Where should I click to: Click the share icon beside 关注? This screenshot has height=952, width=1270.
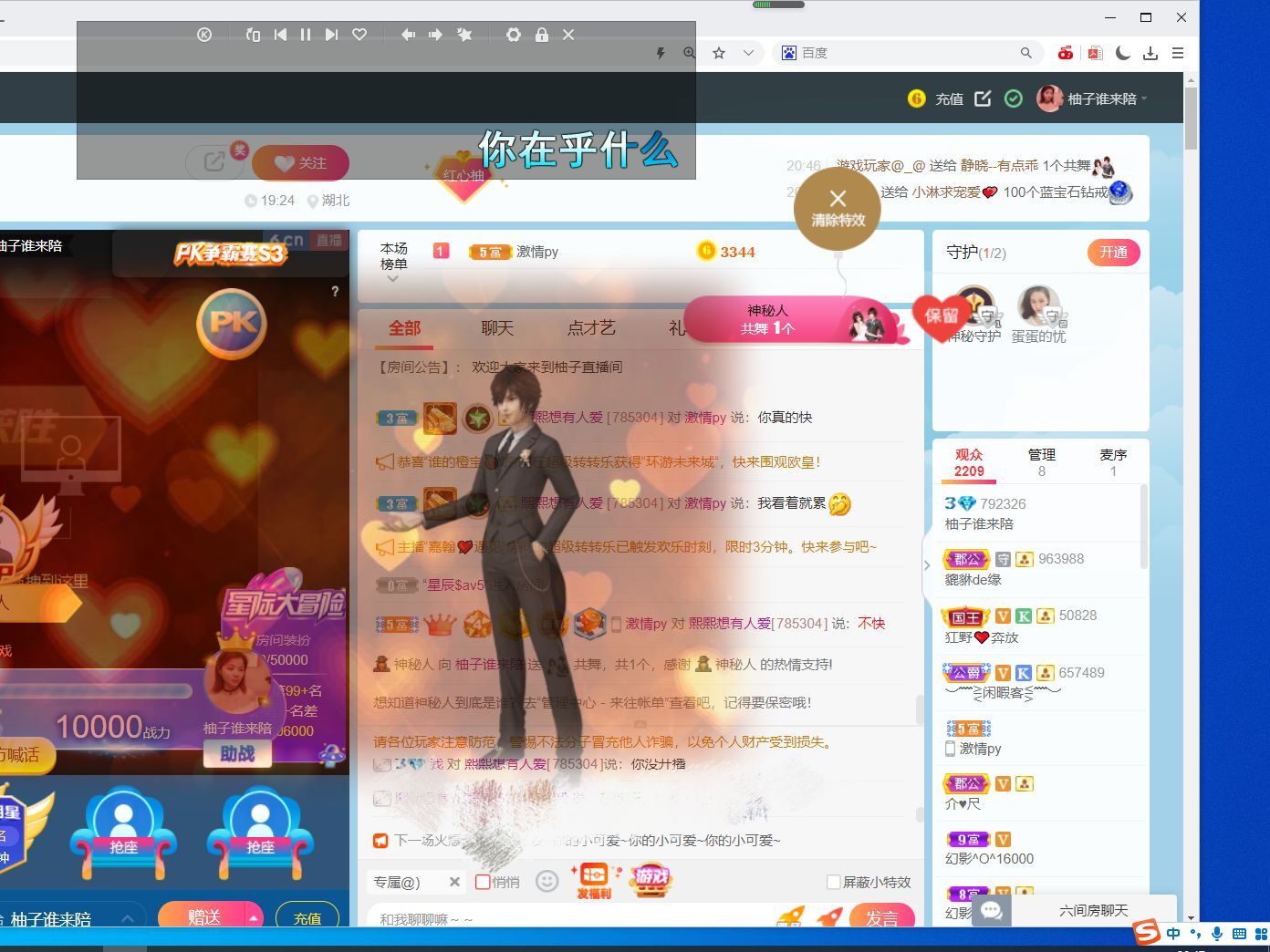point(214,162)
